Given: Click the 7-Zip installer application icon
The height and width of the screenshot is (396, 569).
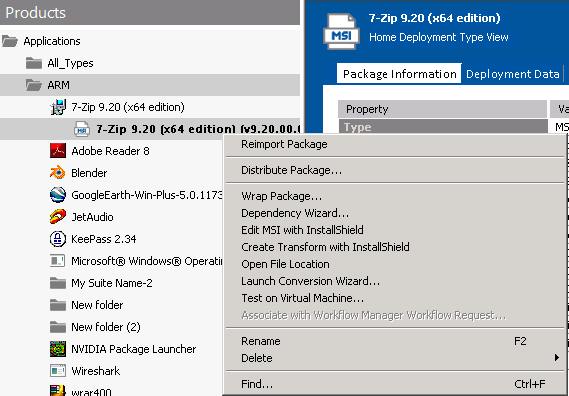Looking at the screenshot, I should [x=58, y=107].
